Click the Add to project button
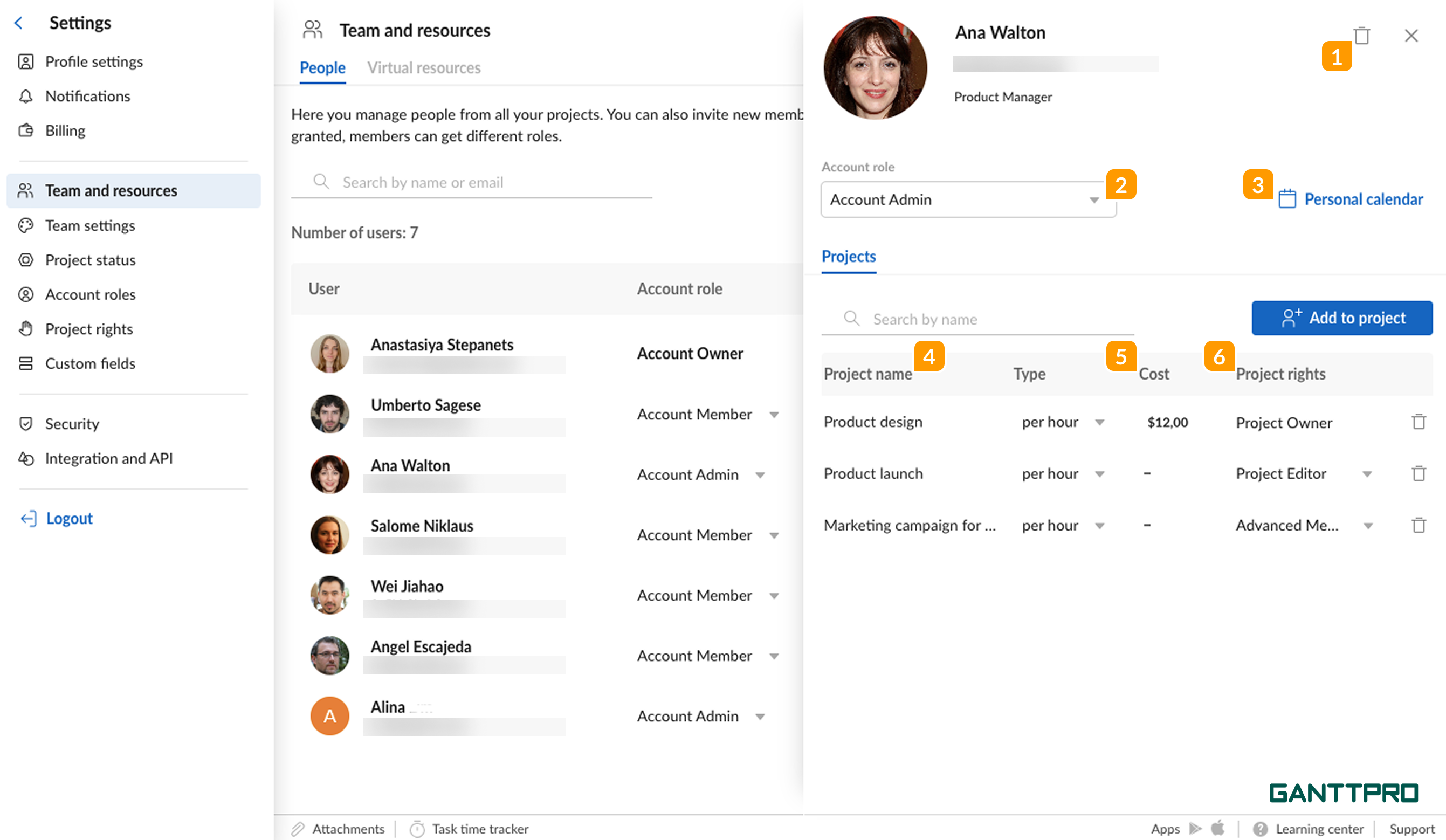Viewport: 1446px width, 840px height. point(1342,318)
